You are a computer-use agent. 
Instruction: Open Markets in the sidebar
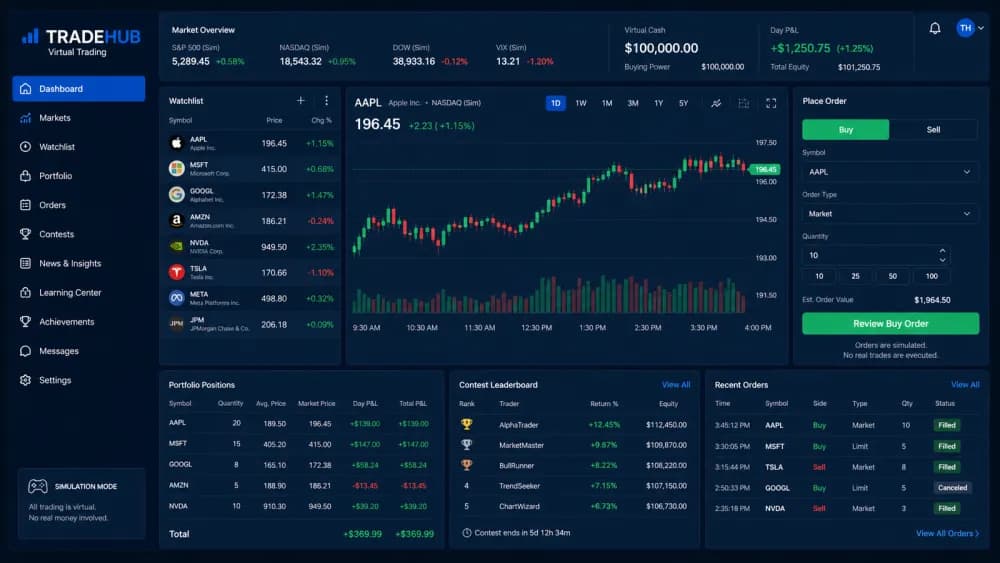pos(78,118)
